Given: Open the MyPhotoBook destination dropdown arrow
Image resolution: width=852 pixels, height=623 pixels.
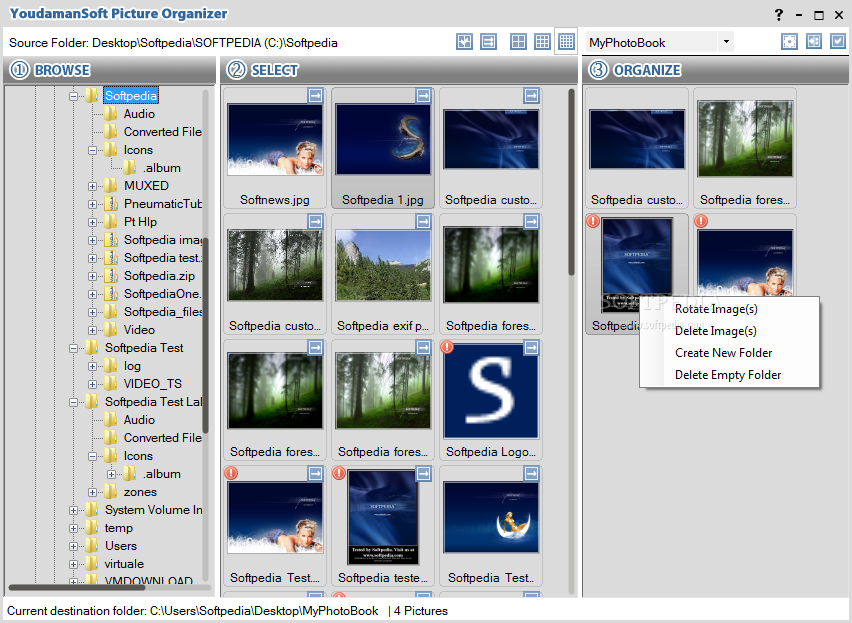Looking at the screenshot, I should pos(726,42).
